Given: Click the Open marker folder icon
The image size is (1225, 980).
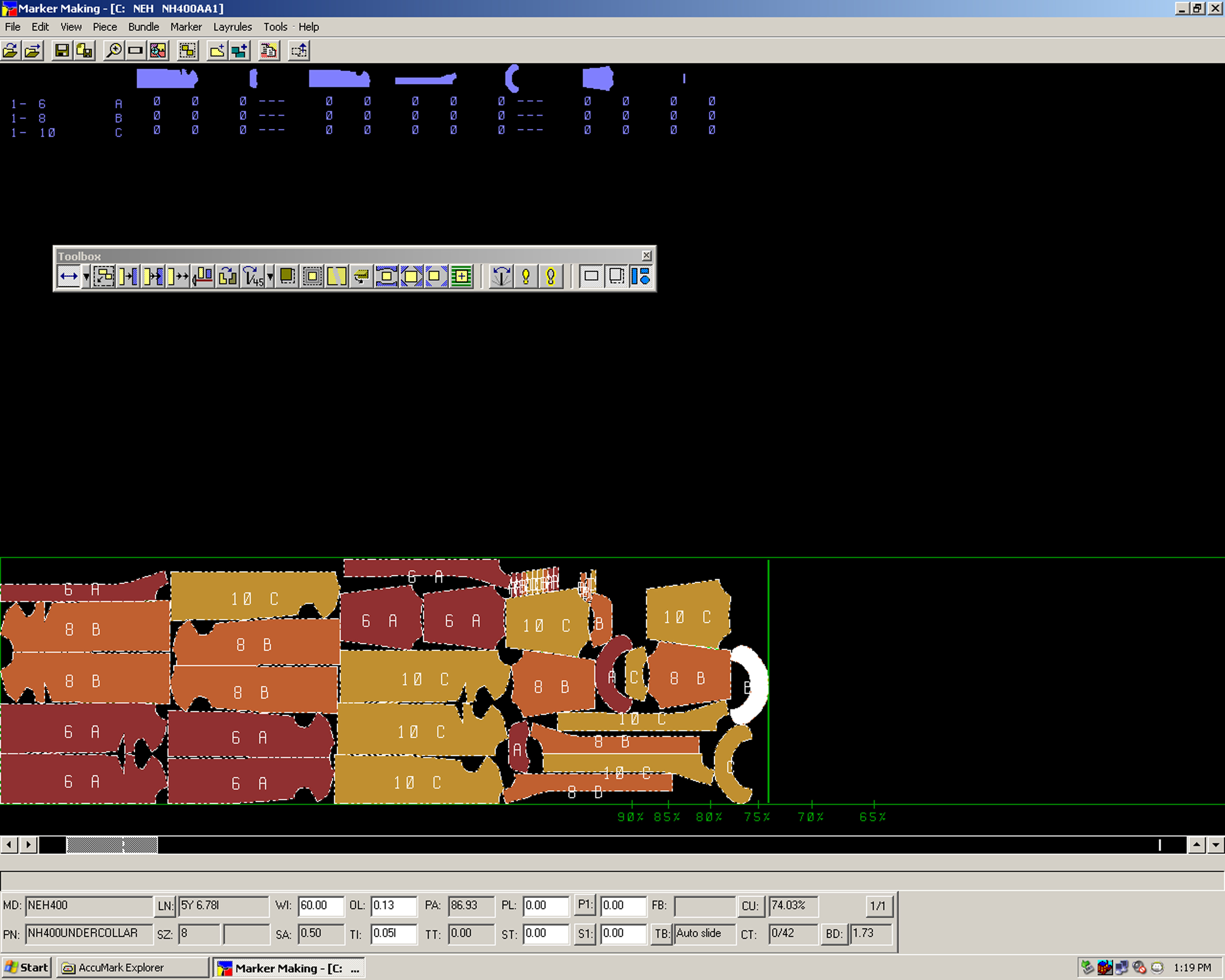Looking at the screenshot, I should (x=11, y=51).
